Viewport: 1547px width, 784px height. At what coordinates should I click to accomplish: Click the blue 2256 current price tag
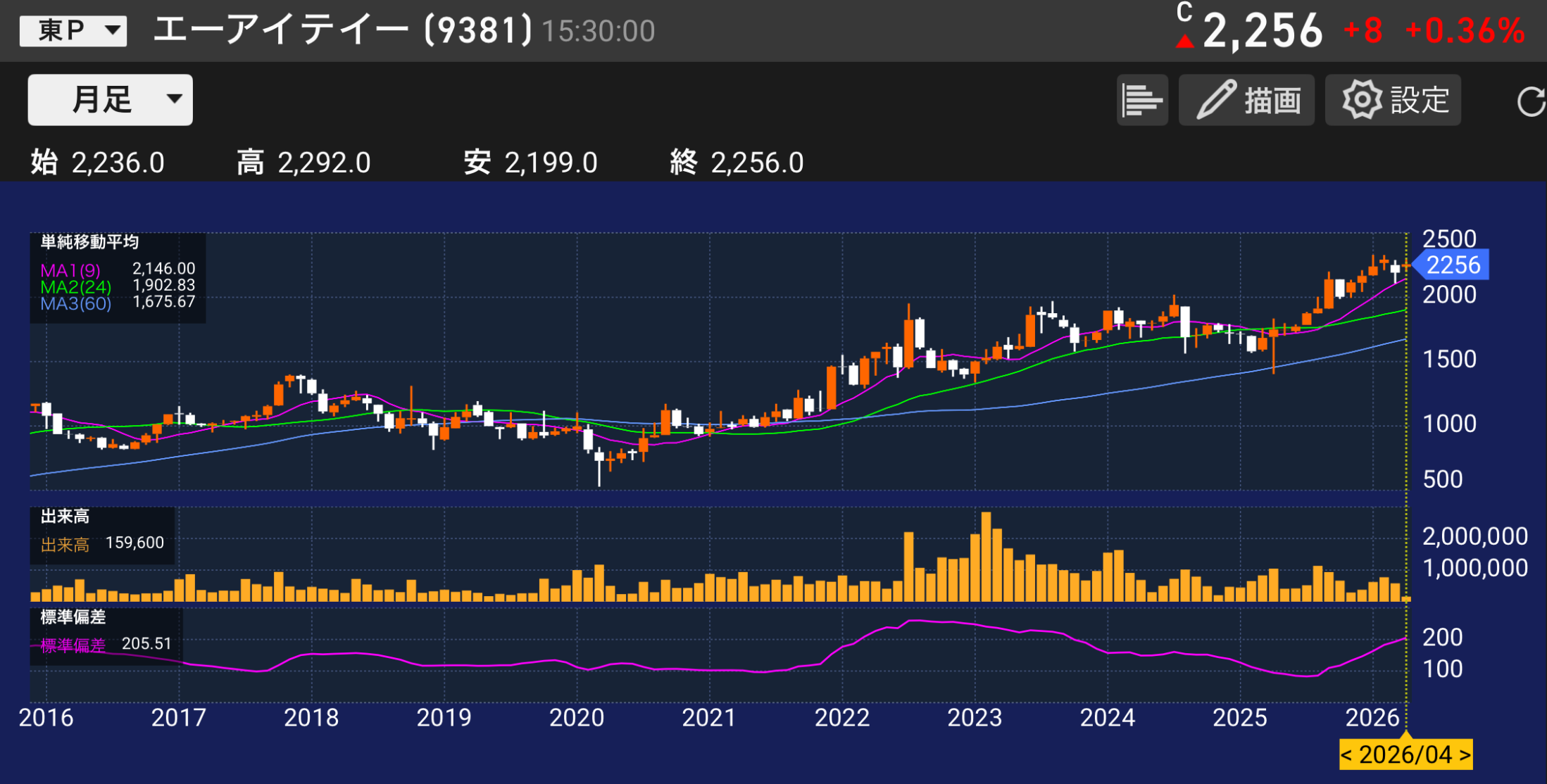coord(1452,265)
